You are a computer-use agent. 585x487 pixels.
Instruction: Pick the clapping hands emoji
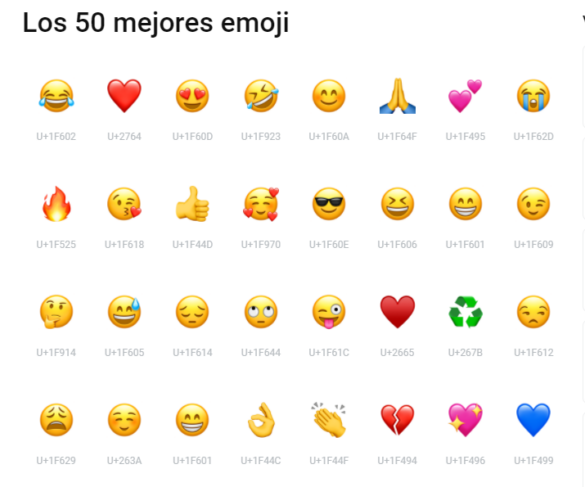pyautogui.click(x=329, y=420)
